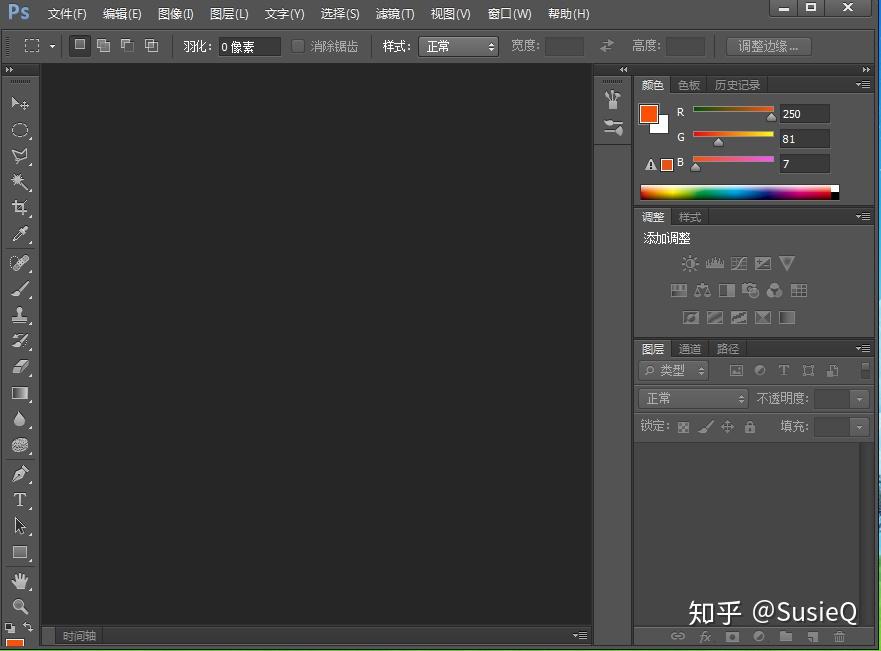Expand the toolbox double-arrow
This screenshot has height=651, width=881.
click(x=9, y=70)
